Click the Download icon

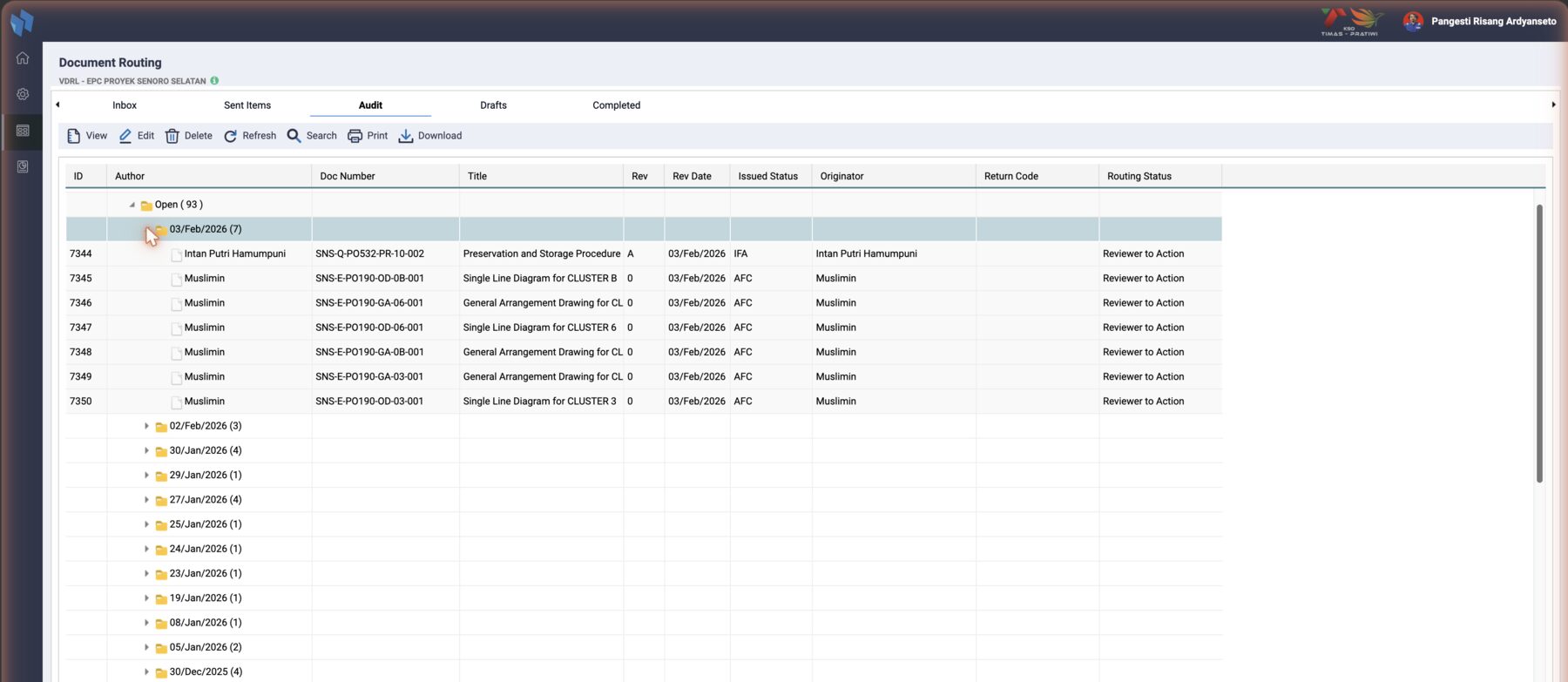406,136
